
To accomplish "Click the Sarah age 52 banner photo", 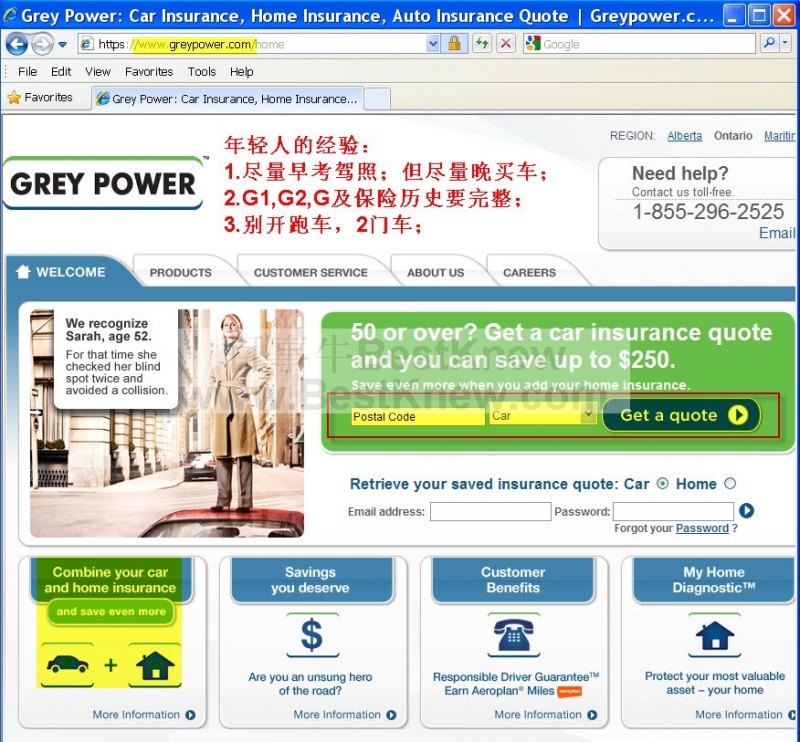I will tap(167, 423).
